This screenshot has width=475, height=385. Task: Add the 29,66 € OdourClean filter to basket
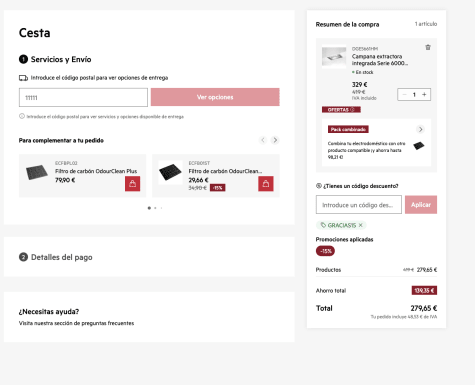point(266,184)
